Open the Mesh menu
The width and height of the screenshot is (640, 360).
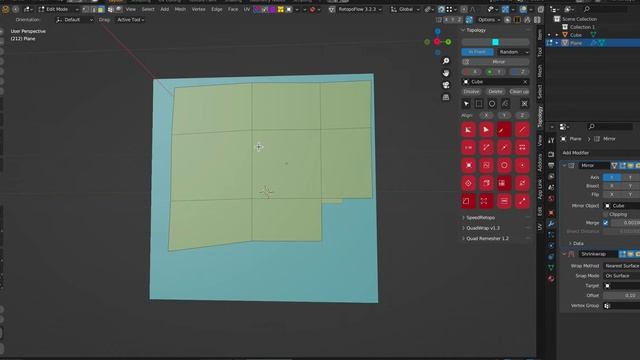(180, 9)
